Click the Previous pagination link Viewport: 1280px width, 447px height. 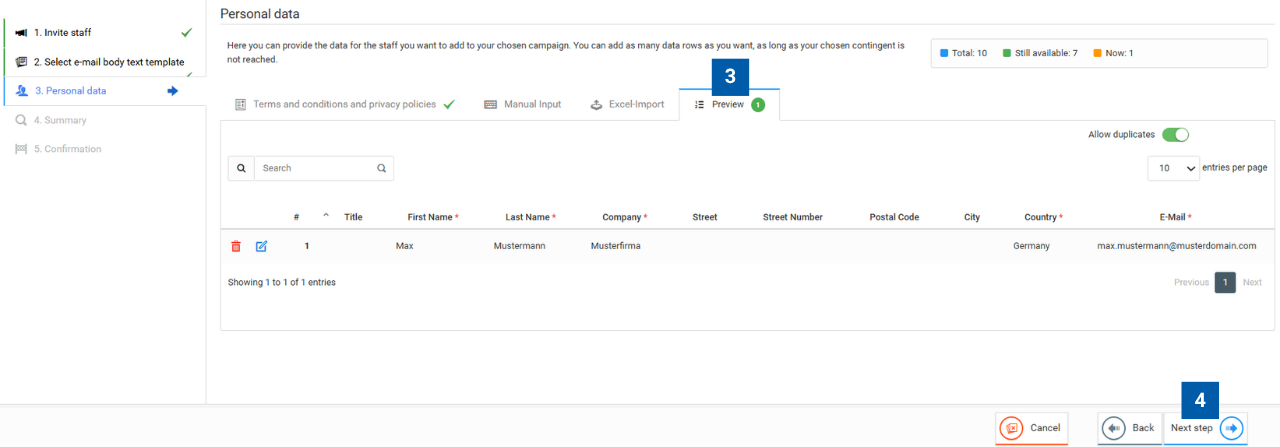1191,283
